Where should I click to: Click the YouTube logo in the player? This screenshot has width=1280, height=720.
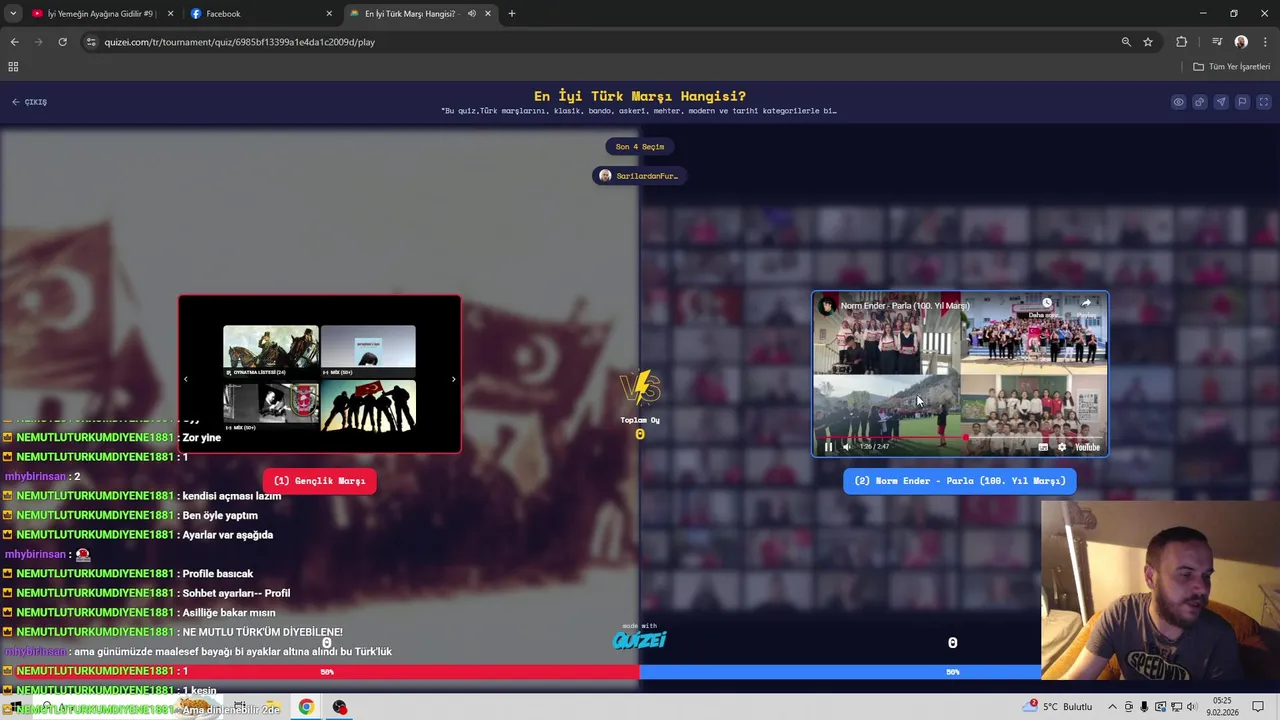[1087, 447]
